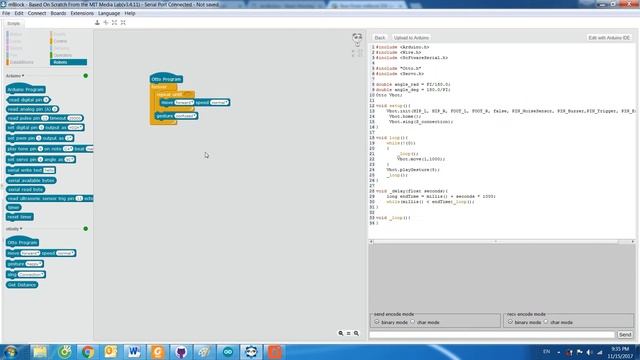Click ottodiy section green status dot
Screen dimensions: 640x360
point(86,229)
